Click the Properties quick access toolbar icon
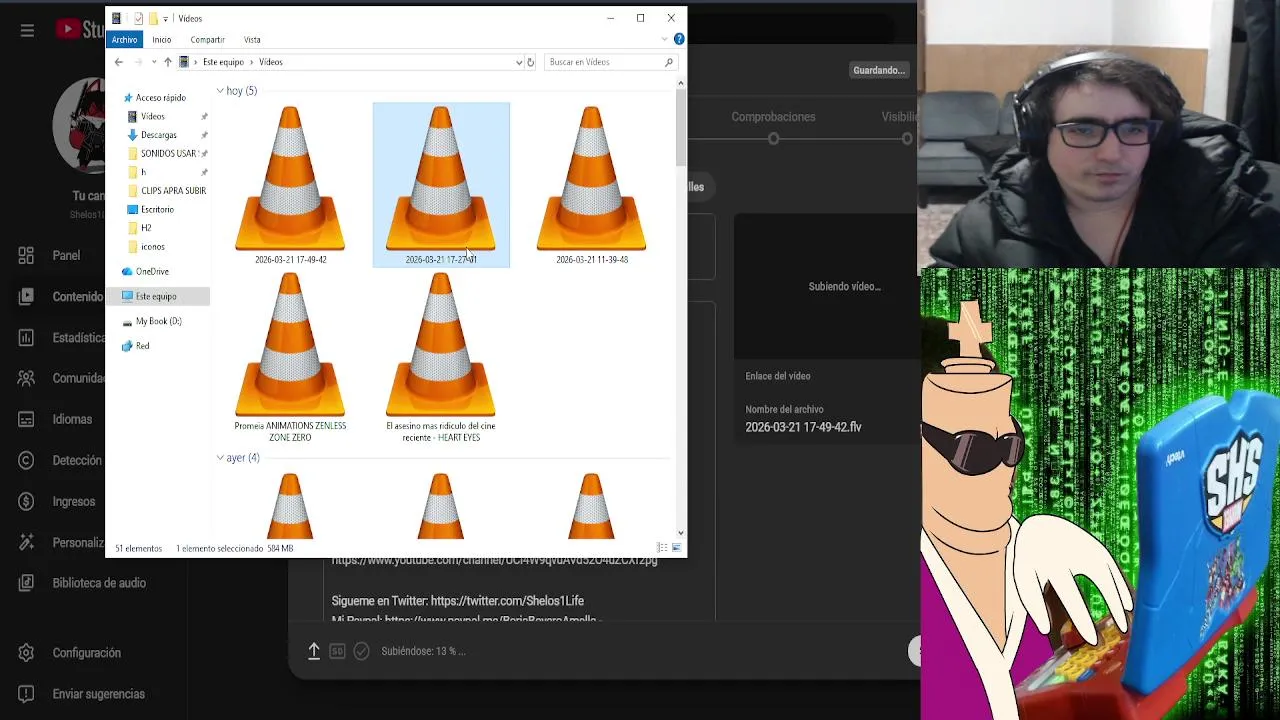The height and width of the screenshot is (720, 1280). 138,18
